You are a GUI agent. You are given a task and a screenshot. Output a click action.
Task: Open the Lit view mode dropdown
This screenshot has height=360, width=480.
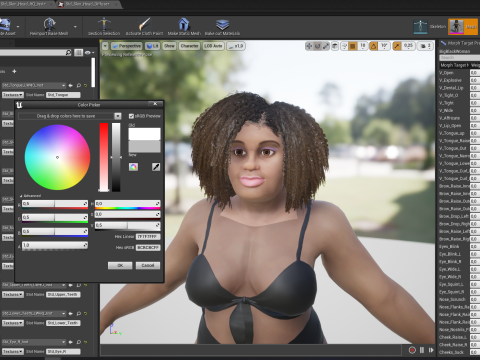(153, 46)
